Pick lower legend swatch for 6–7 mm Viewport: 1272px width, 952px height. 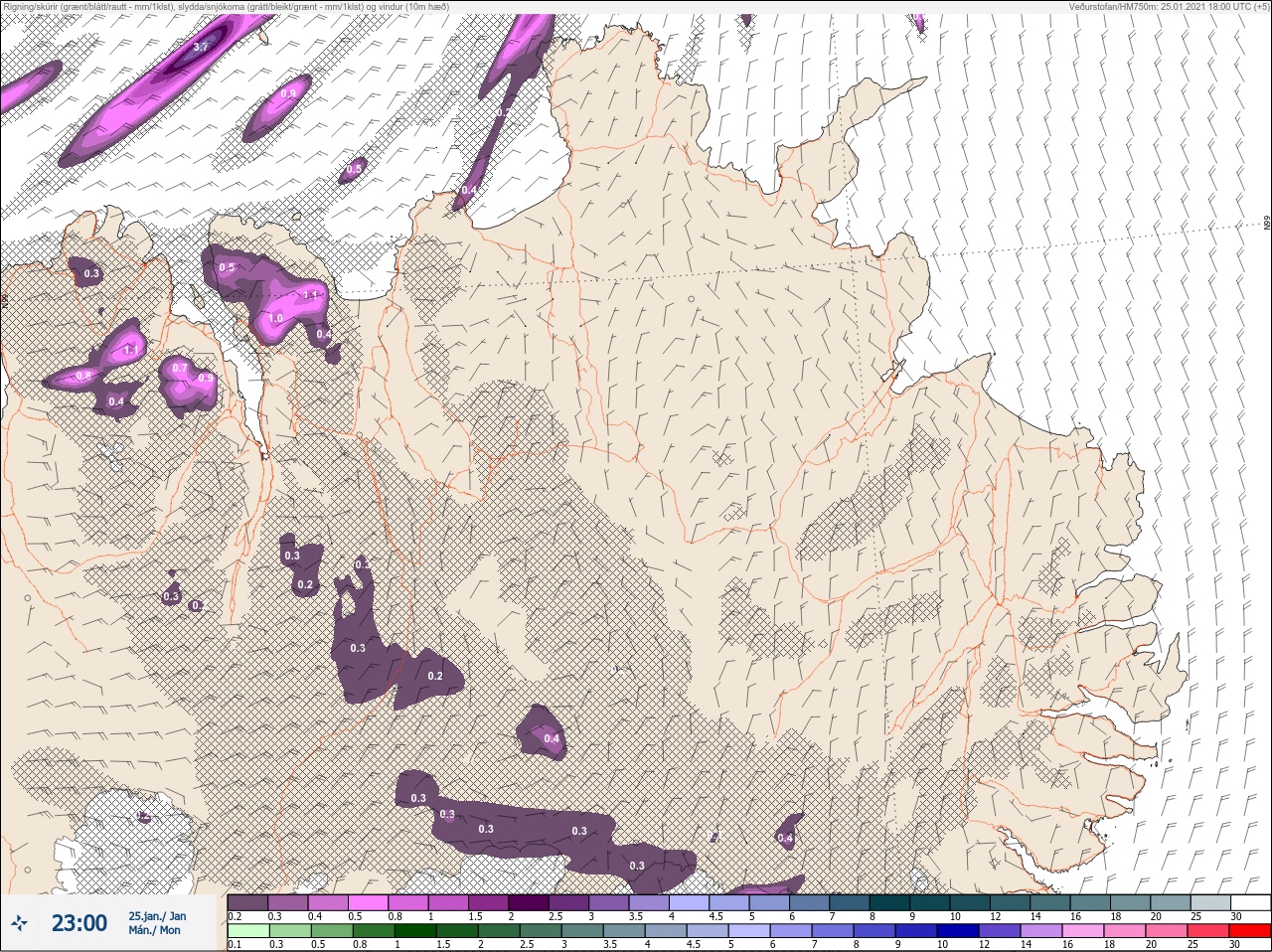[x=793, y=931]
